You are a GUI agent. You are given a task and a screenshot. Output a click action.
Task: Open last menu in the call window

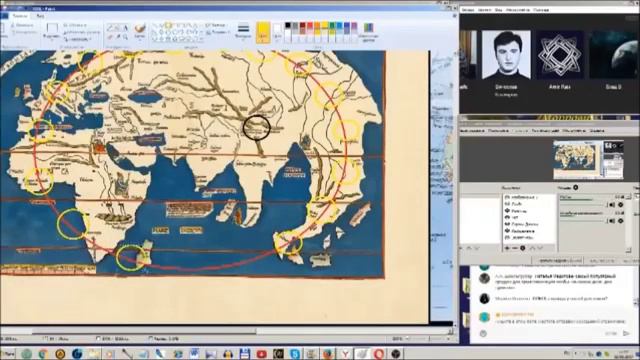pyautogui.click(x=541, y=9)
